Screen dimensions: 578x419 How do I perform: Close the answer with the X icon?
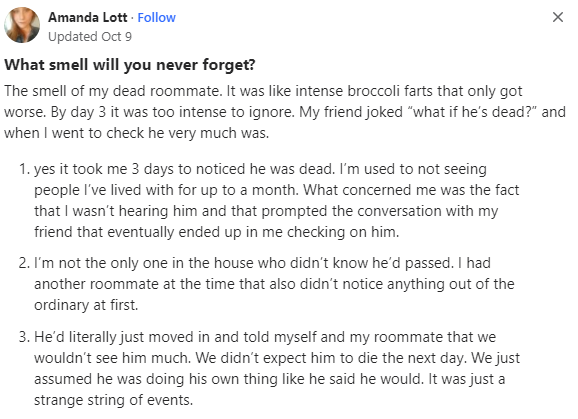(x=558, y=17)
